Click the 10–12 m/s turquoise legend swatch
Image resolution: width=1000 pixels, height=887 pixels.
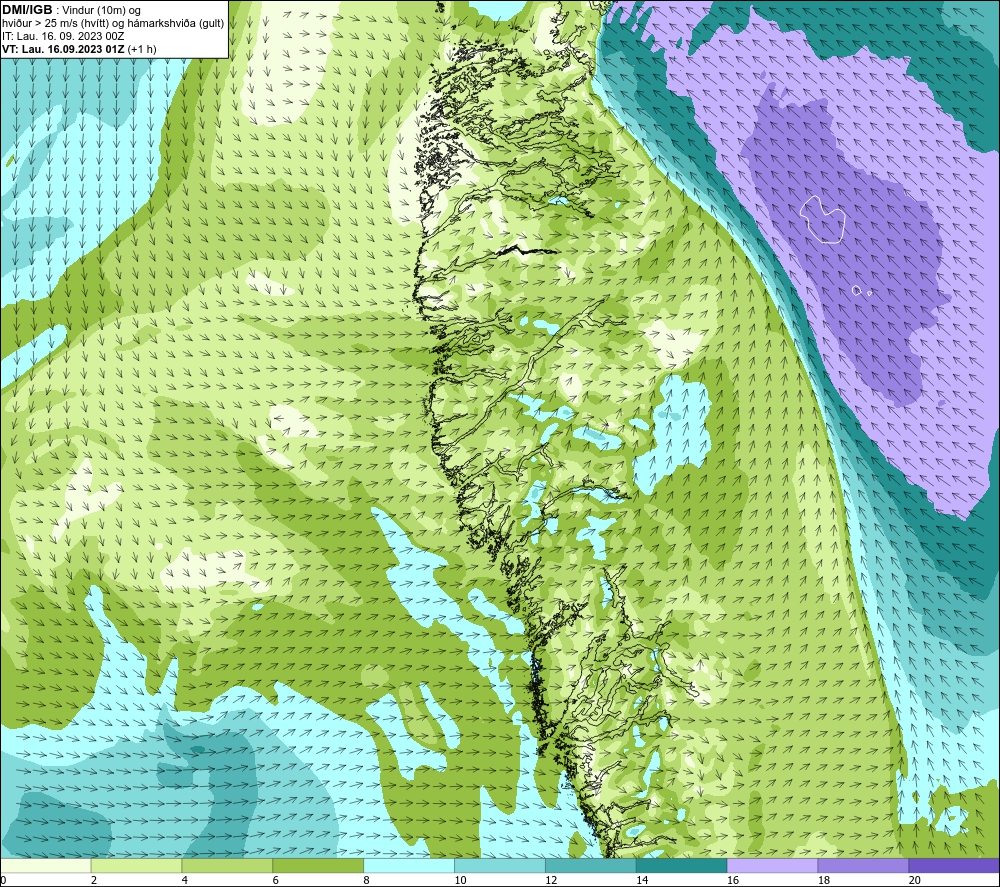pyautogui.click(x=500, y=865)
